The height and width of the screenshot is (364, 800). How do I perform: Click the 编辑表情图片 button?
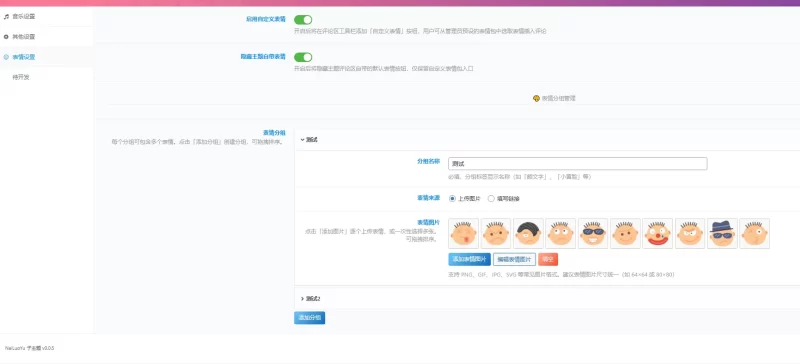(514, 259)
